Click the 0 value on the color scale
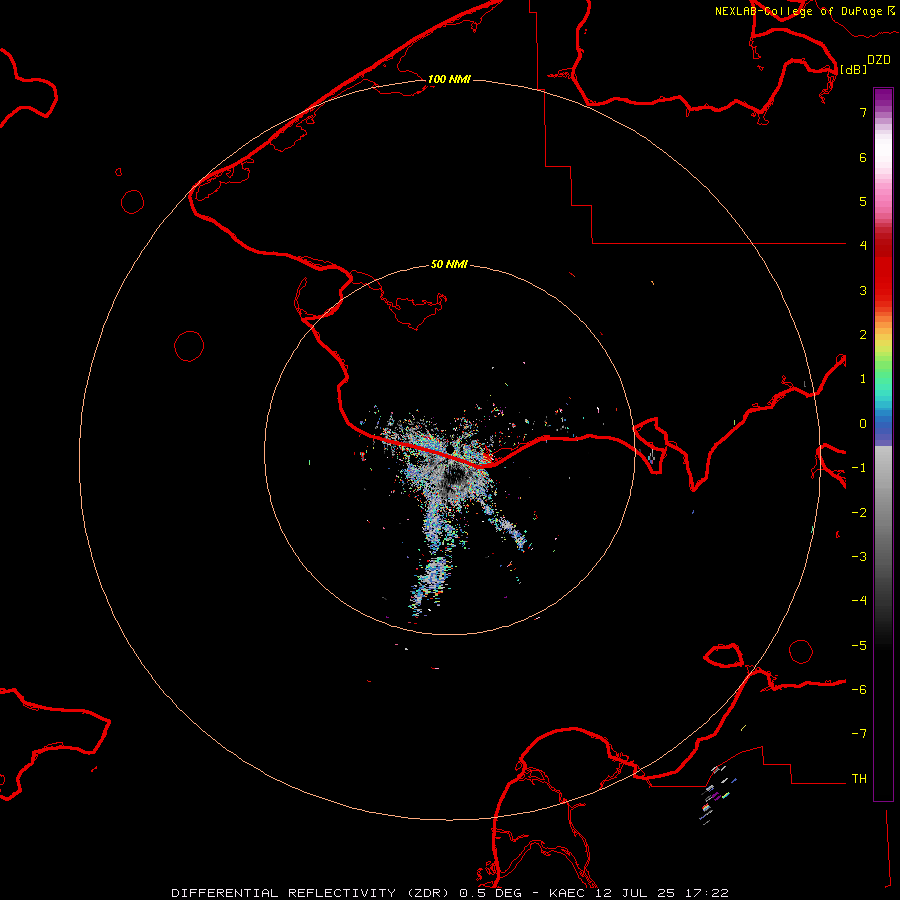Viewport: 900px width, 900px height. [863, 424]
